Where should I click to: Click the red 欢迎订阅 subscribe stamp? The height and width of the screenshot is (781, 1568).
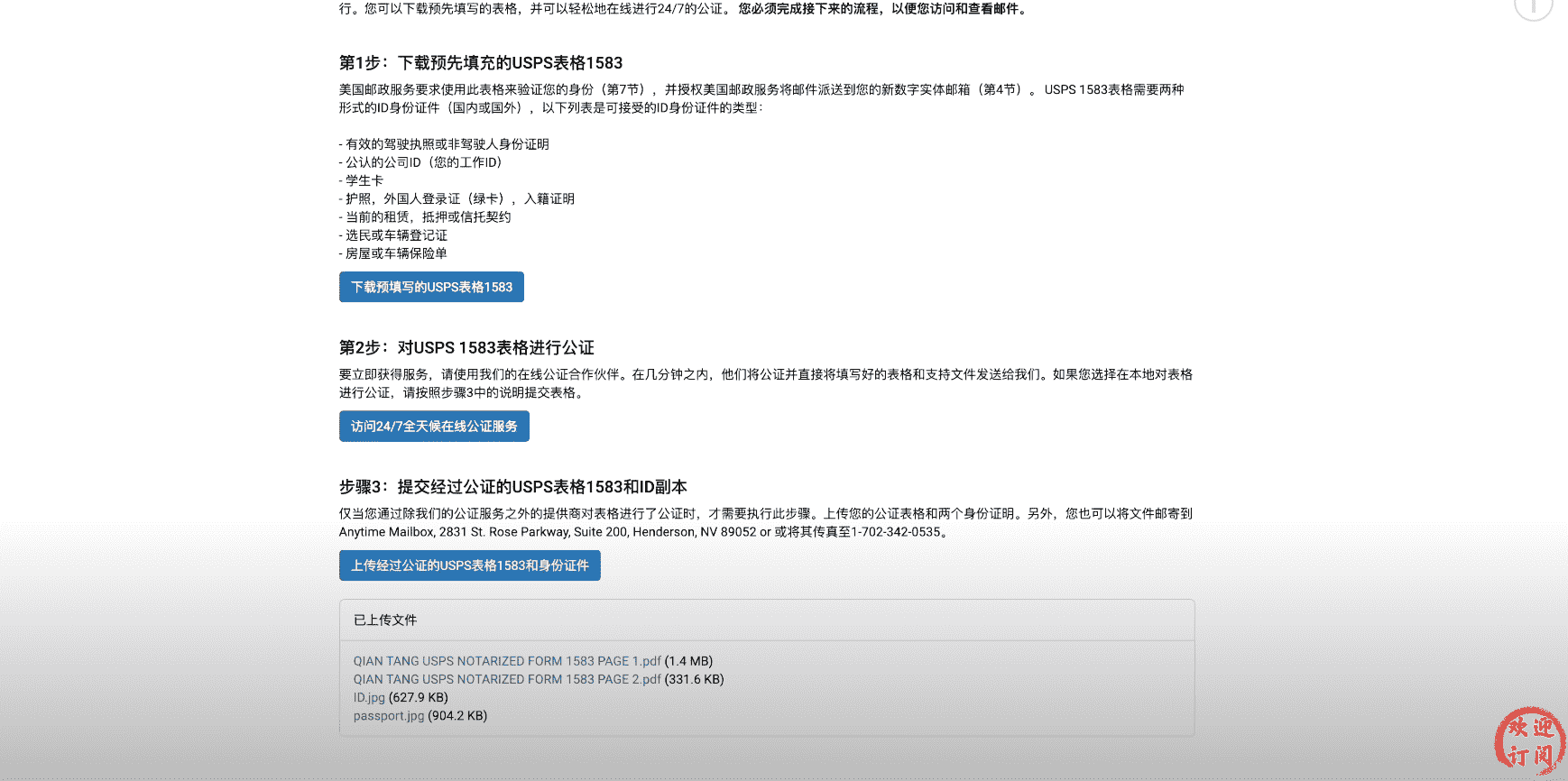click(1529, 740)
